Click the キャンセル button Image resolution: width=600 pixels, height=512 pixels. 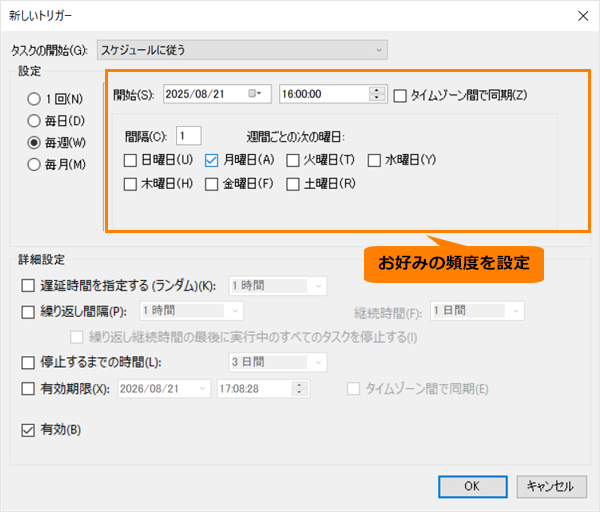551,487
